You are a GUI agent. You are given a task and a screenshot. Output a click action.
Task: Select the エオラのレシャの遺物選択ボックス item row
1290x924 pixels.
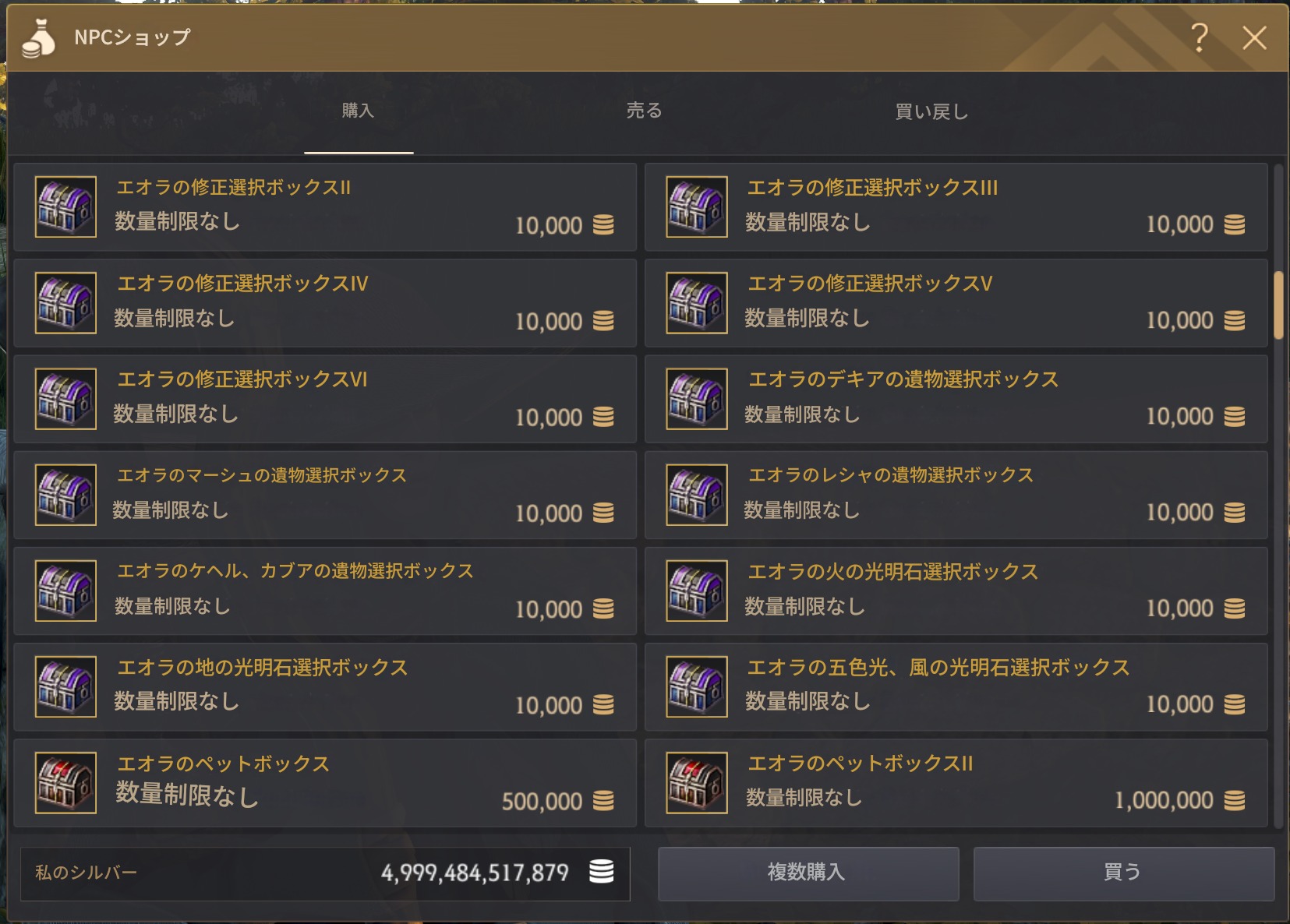pyautogui.click(x=956, y=495)
